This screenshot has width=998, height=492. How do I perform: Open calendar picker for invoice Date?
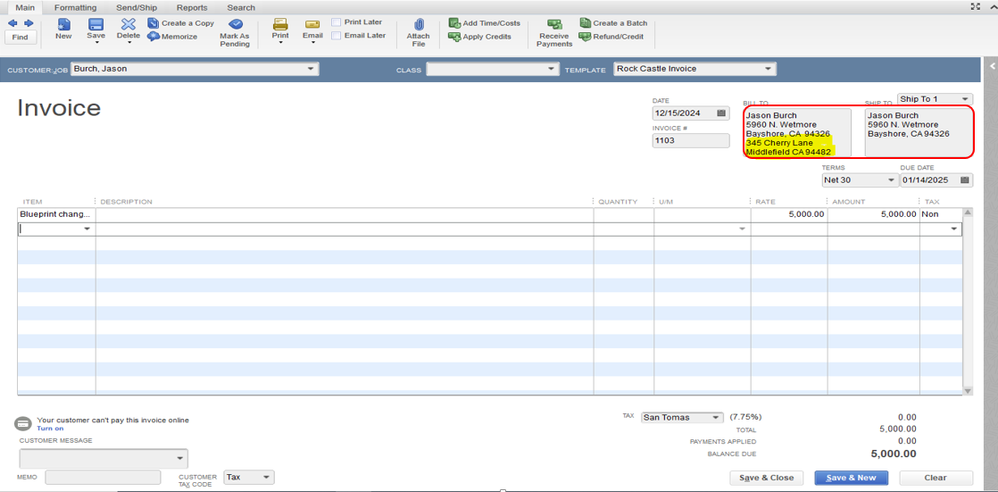721,113
